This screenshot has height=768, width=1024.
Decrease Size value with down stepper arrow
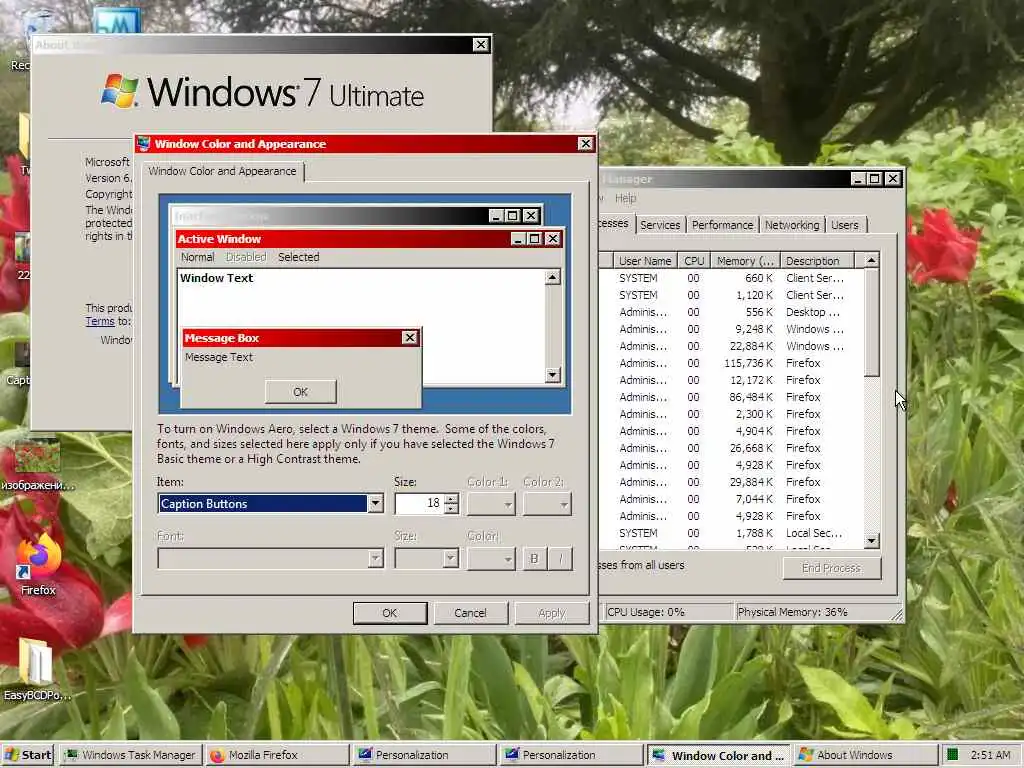coord(451,508)
